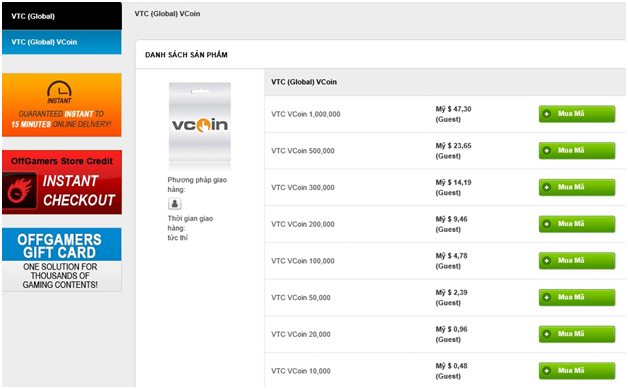Click the Mỹ $ 23,65 price
Screen dimensions: 628x389
point(453,146)
